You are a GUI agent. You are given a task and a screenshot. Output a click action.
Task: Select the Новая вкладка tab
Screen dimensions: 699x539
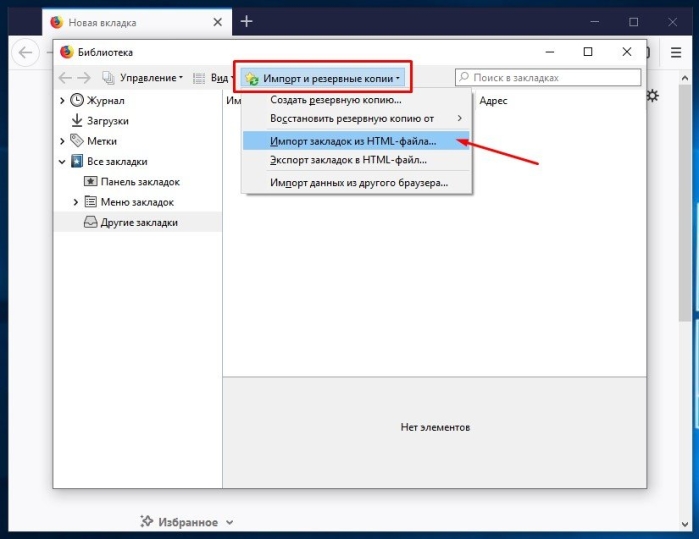click(137, 22)
